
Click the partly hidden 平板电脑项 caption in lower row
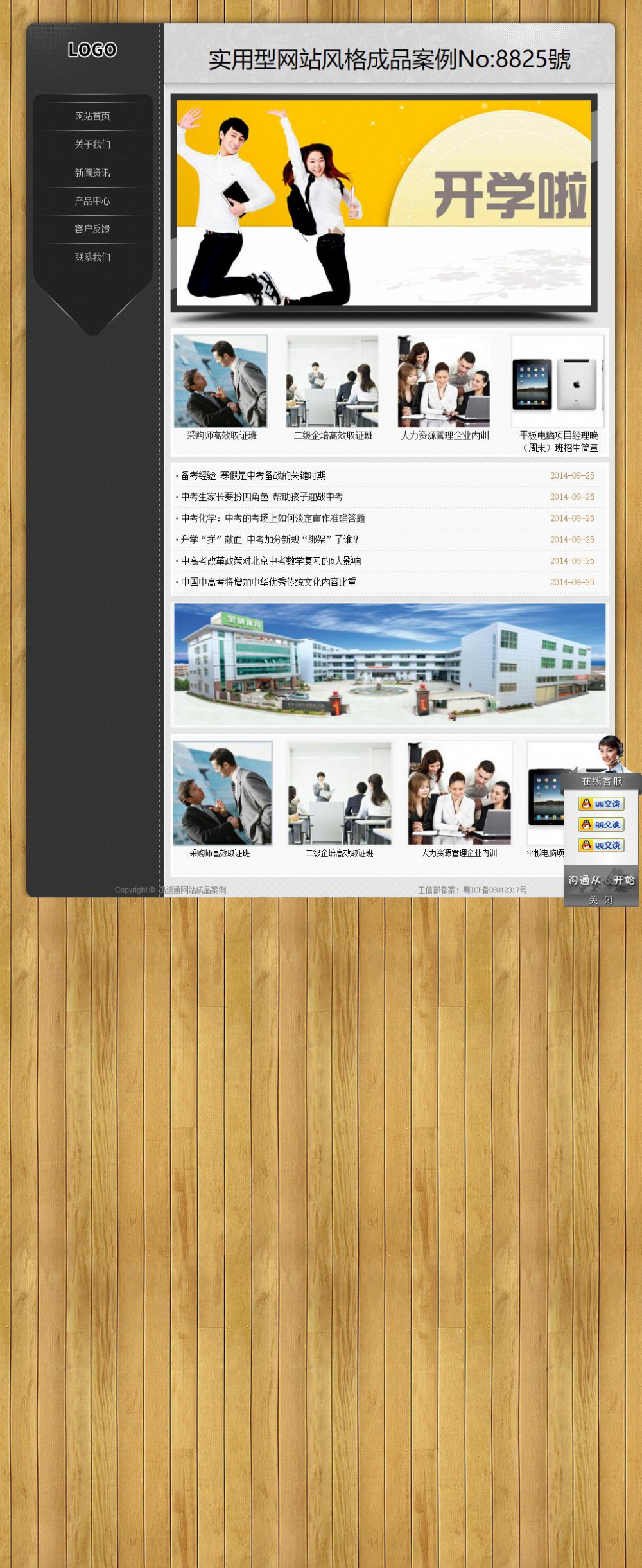tap(545, 853)
